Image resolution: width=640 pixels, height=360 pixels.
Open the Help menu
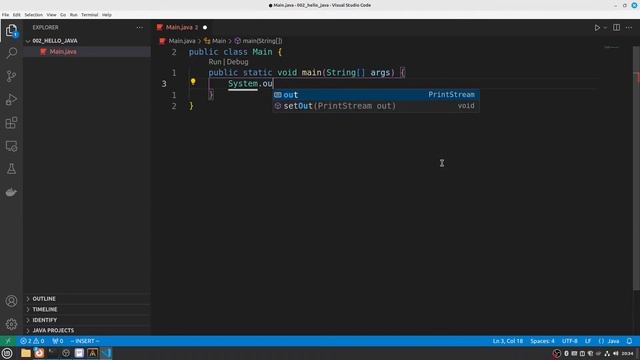[x=107, y=15]
